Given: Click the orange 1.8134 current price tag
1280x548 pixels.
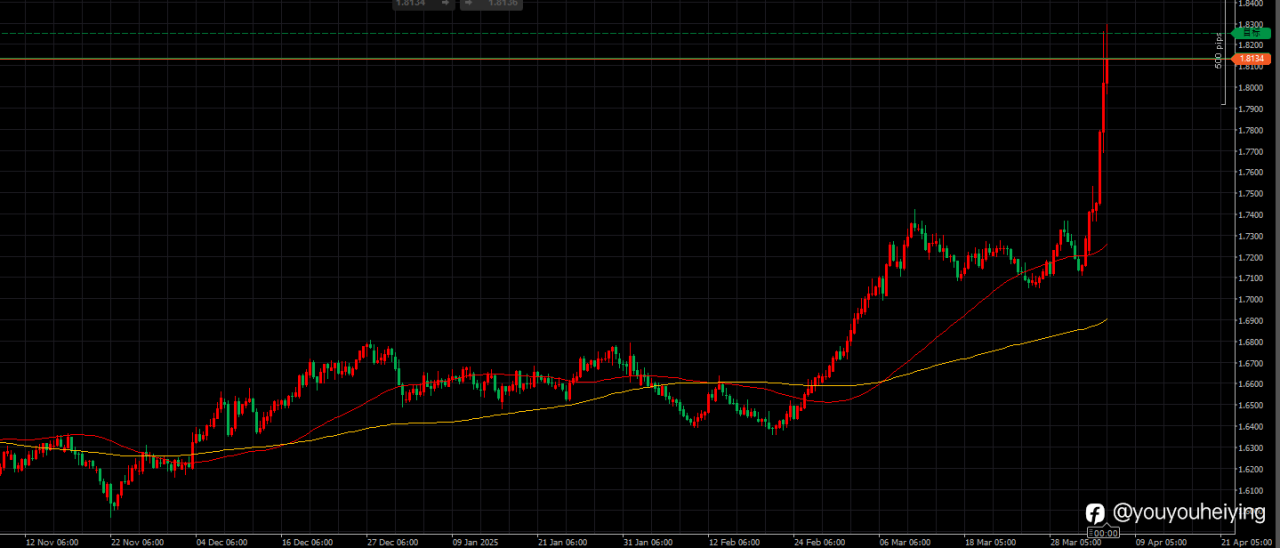Looking at the screenshot, I should pos(1252,59).
